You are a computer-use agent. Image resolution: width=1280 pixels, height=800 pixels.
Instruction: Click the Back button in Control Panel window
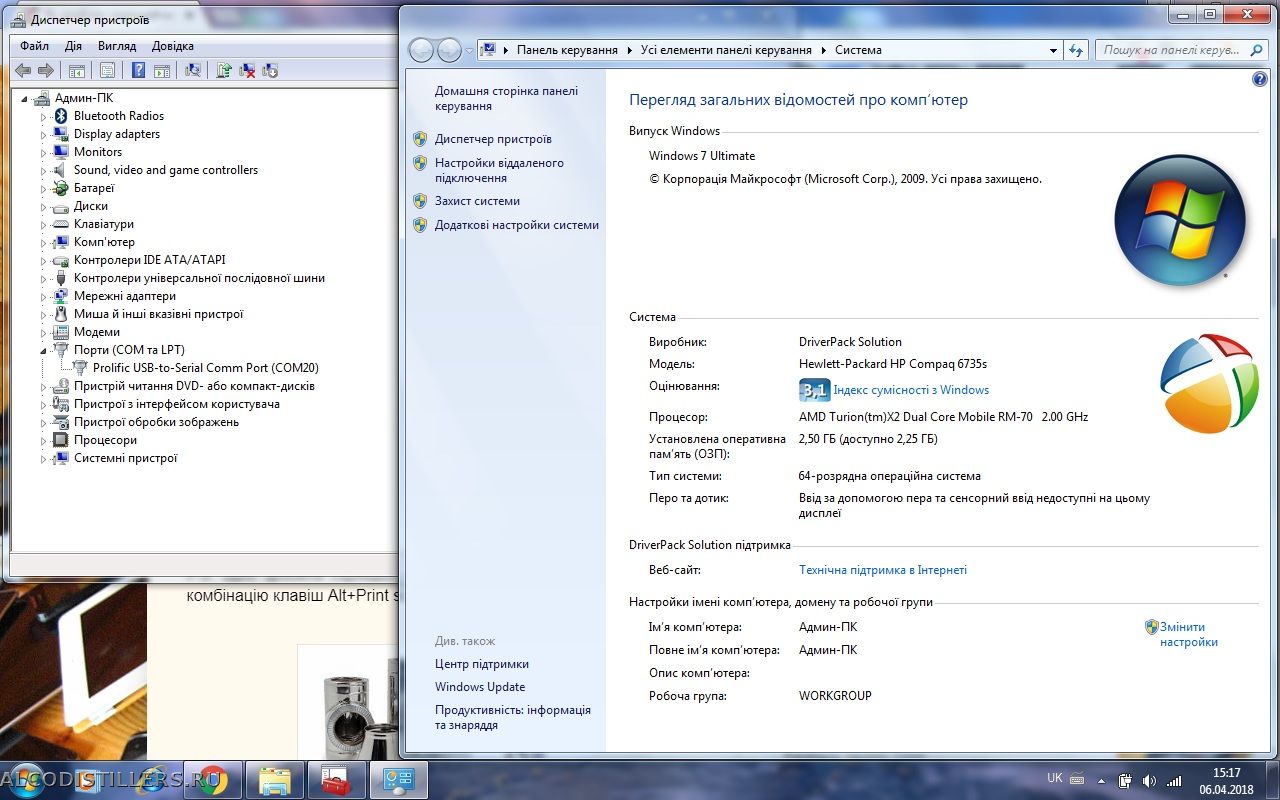(x=421, y=50)
